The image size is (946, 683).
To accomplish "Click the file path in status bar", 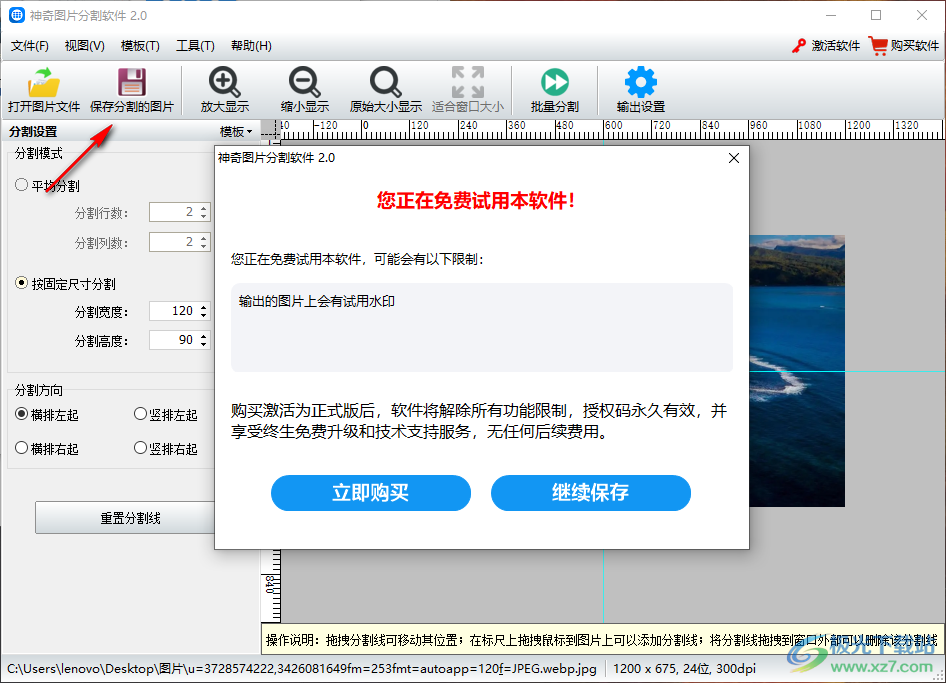I will [x=302, y=669].
